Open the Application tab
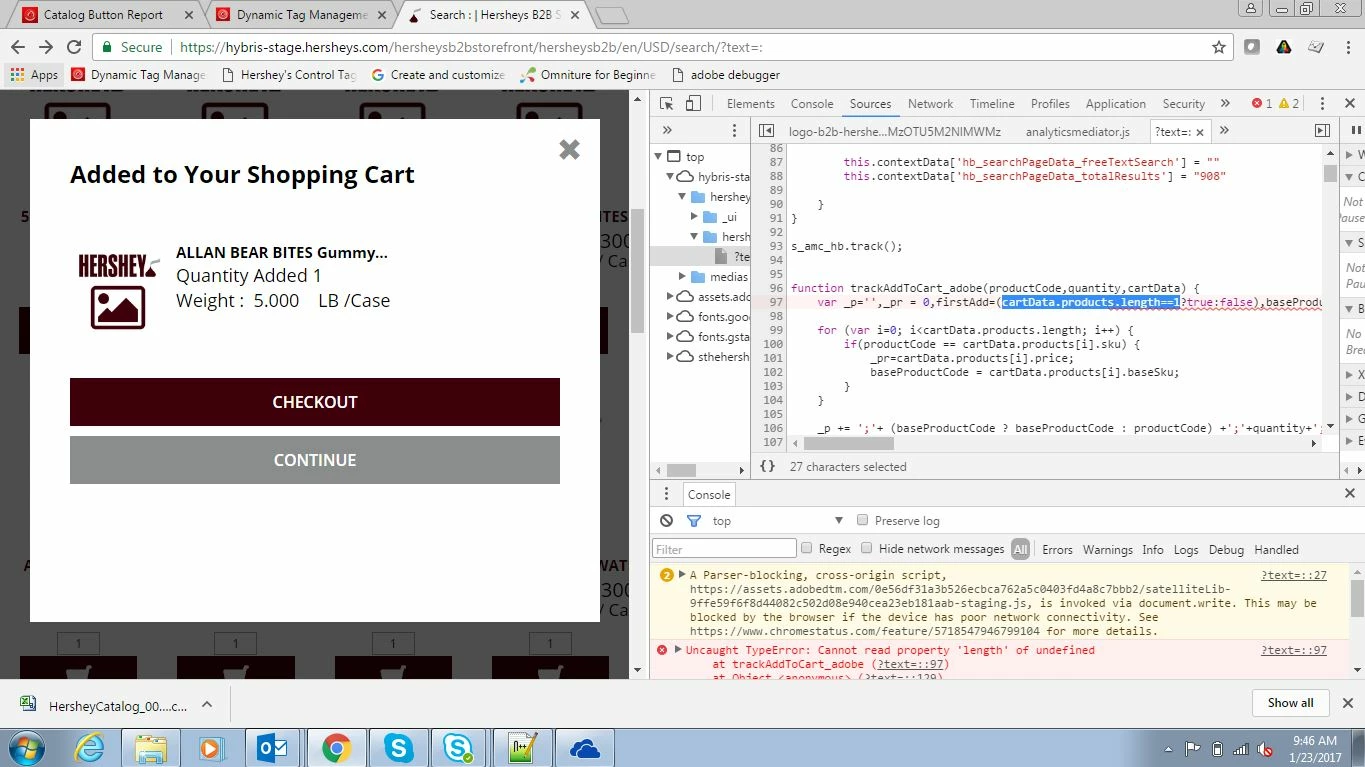This screenshot has width=1365, height=767. click(x=1116, y=104)
